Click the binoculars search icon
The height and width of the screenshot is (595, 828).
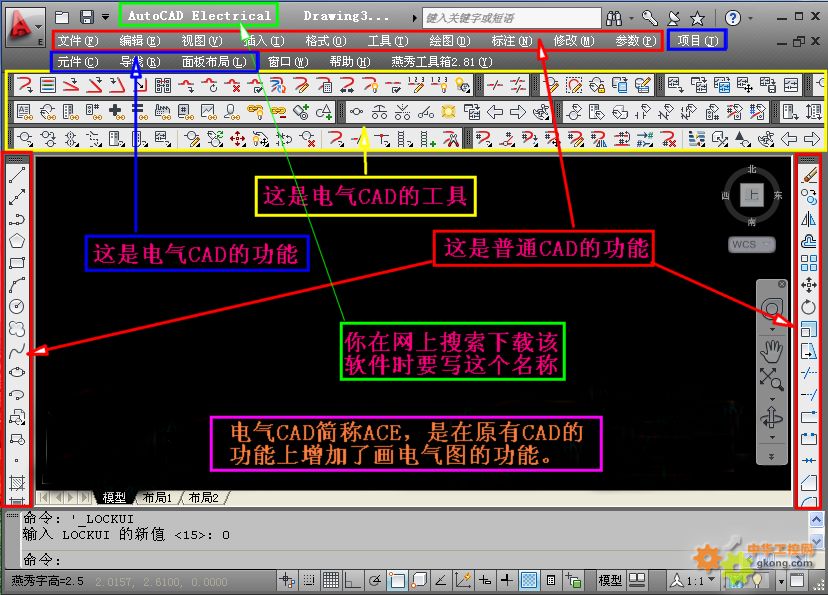click(614, 18)
